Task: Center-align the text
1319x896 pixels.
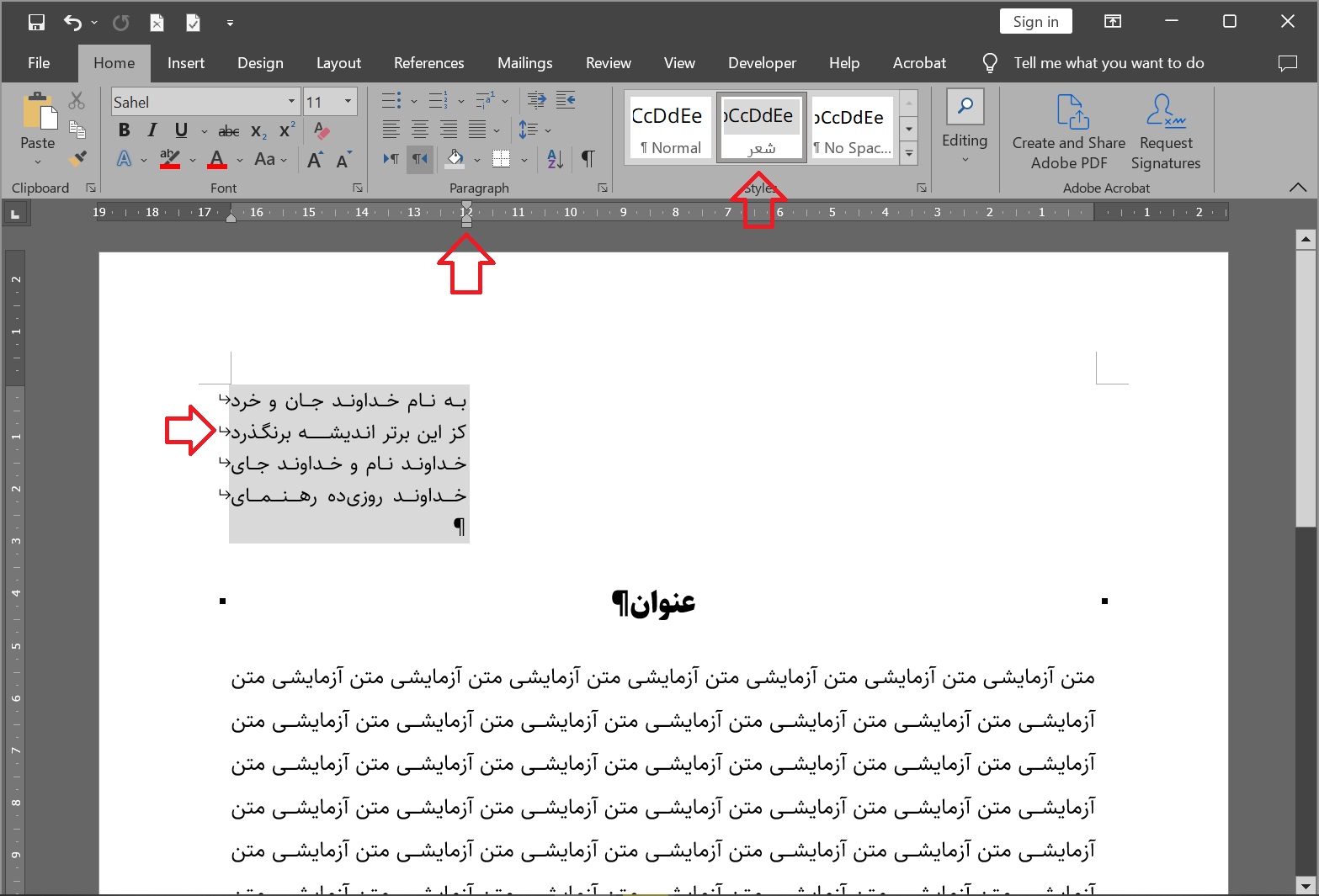Action: [x=420, y=130]
